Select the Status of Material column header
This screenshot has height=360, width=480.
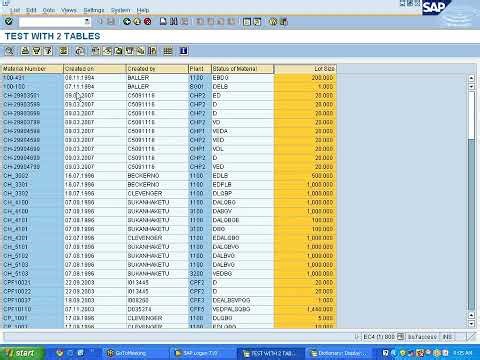click(243, 69)
